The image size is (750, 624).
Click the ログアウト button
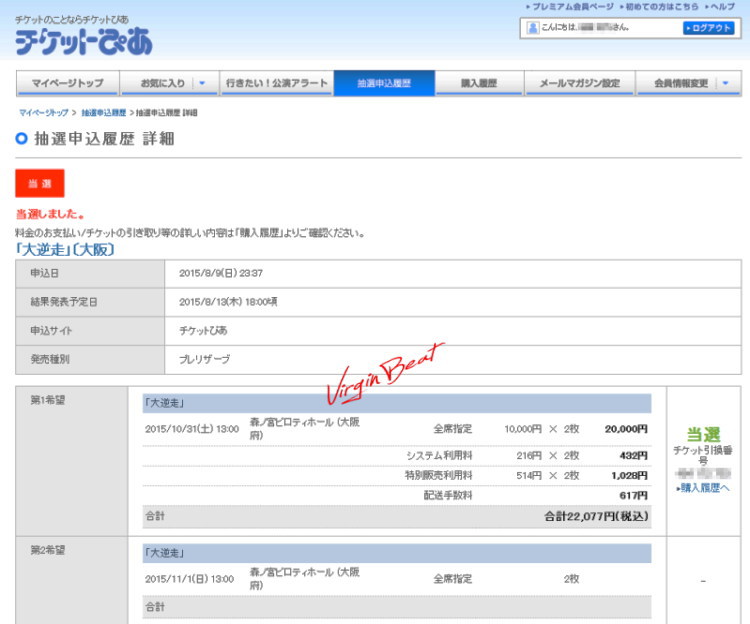[708, 28]
